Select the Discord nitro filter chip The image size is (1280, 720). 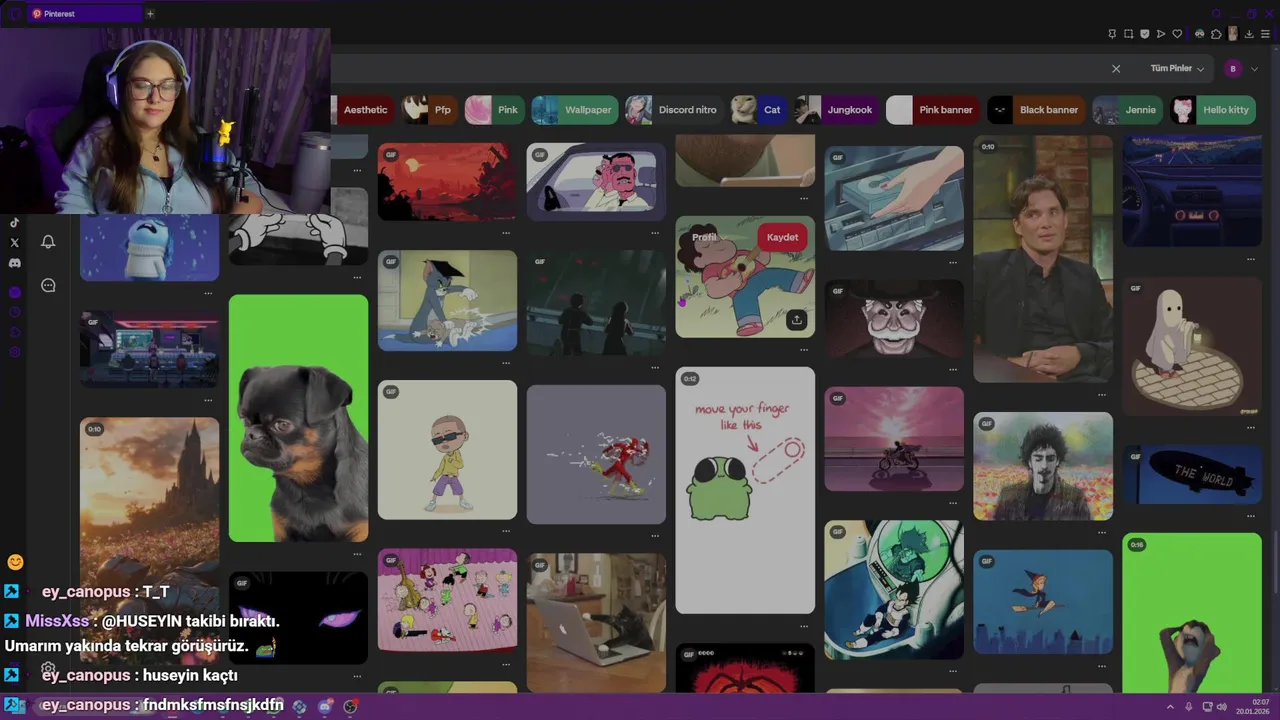675,110
